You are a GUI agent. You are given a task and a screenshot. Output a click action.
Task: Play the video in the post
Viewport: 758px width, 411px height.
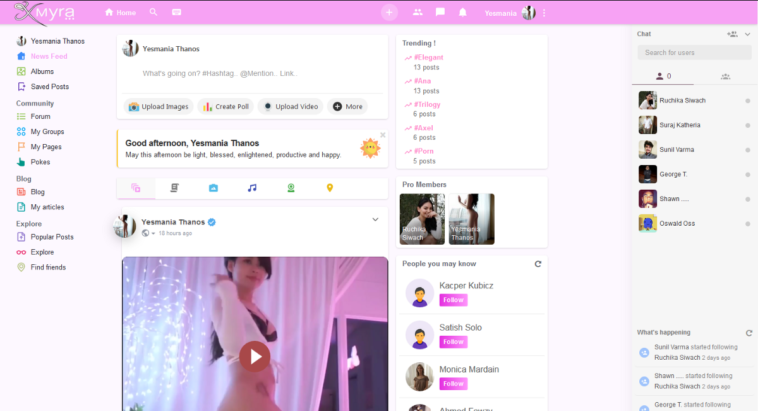click(255, 355)
